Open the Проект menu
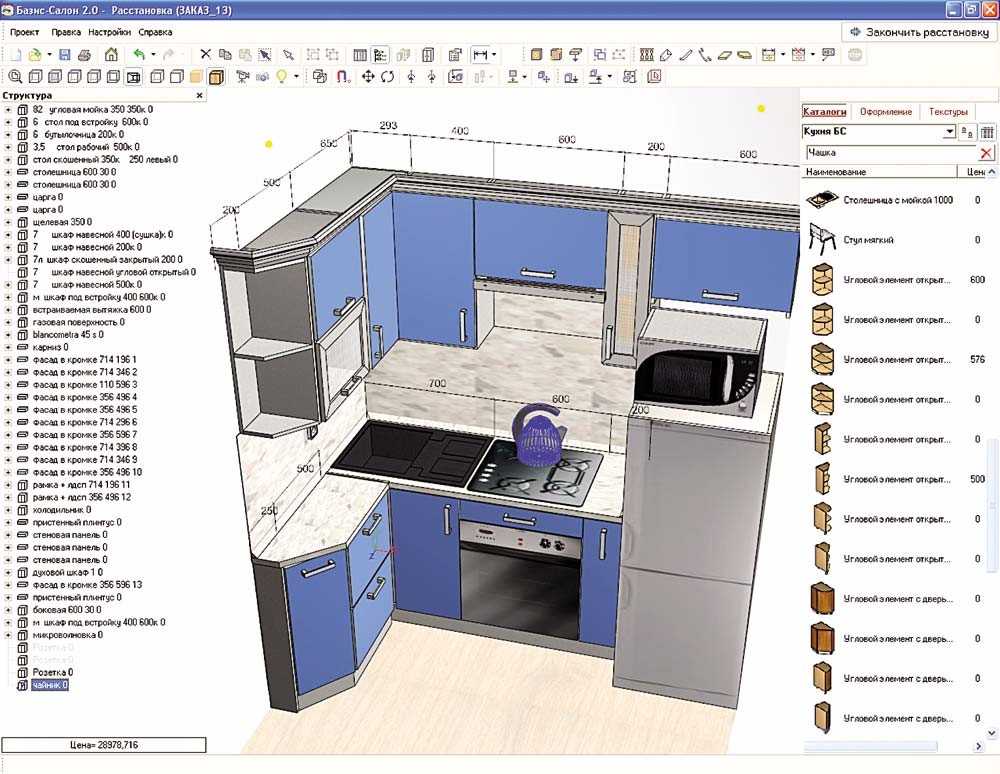1000x774 pixels. pyautogui.click(x=24, y=32)
